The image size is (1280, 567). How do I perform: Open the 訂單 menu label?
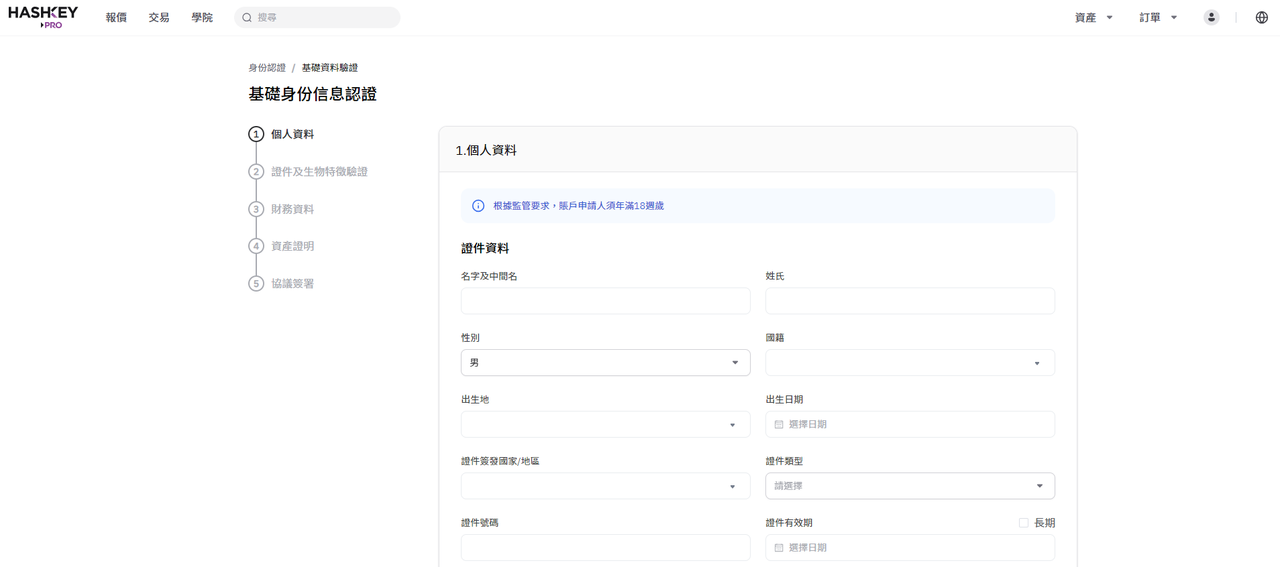(1150, 18)
